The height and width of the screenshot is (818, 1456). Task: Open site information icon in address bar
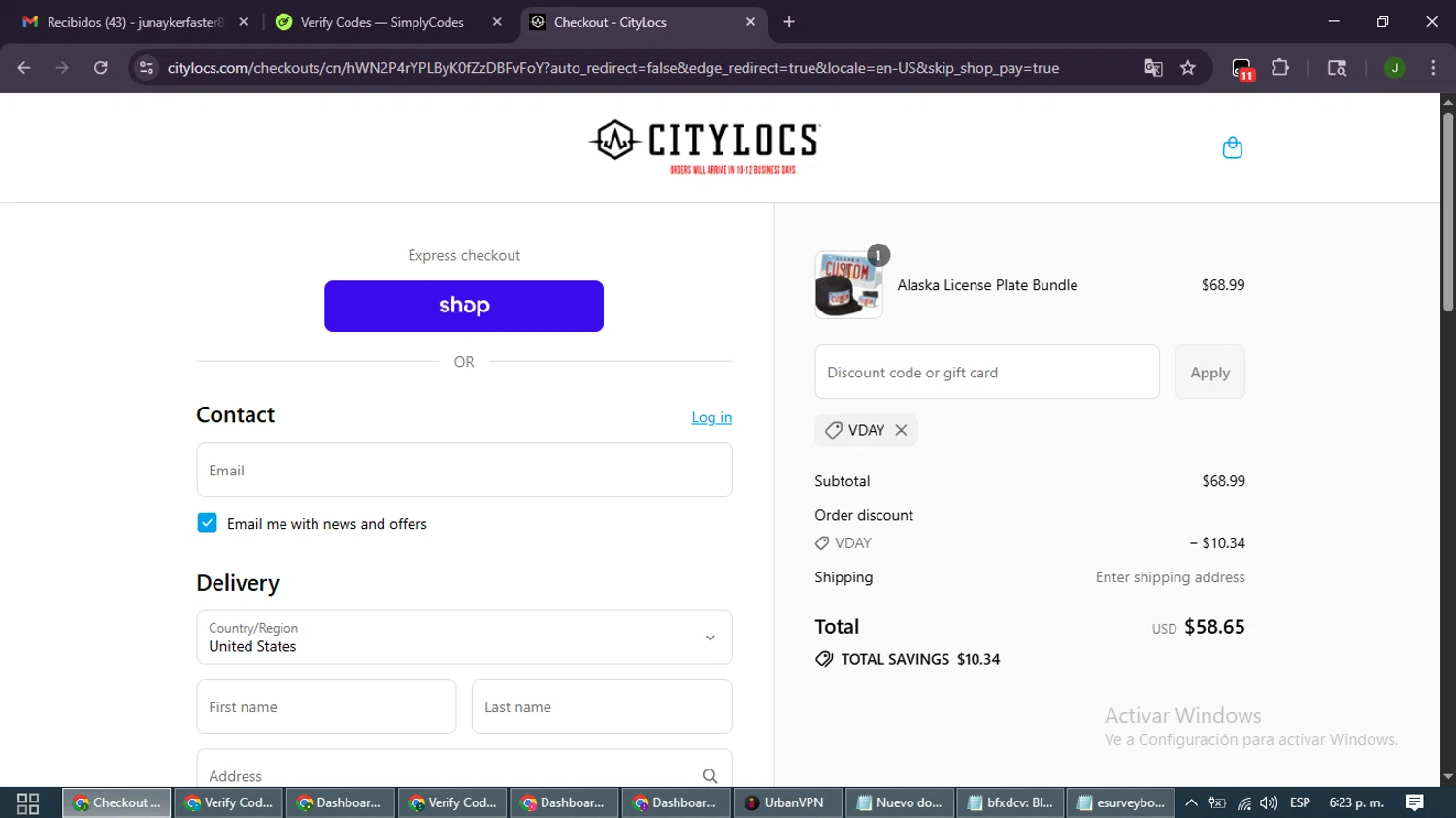point(147,68)
